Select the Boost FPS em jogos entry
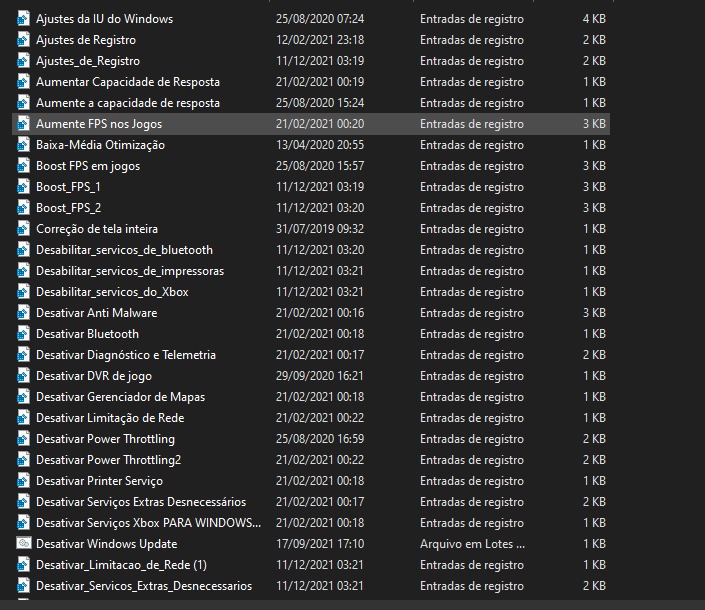The image size is (705, 610). (x=88, y=166)
